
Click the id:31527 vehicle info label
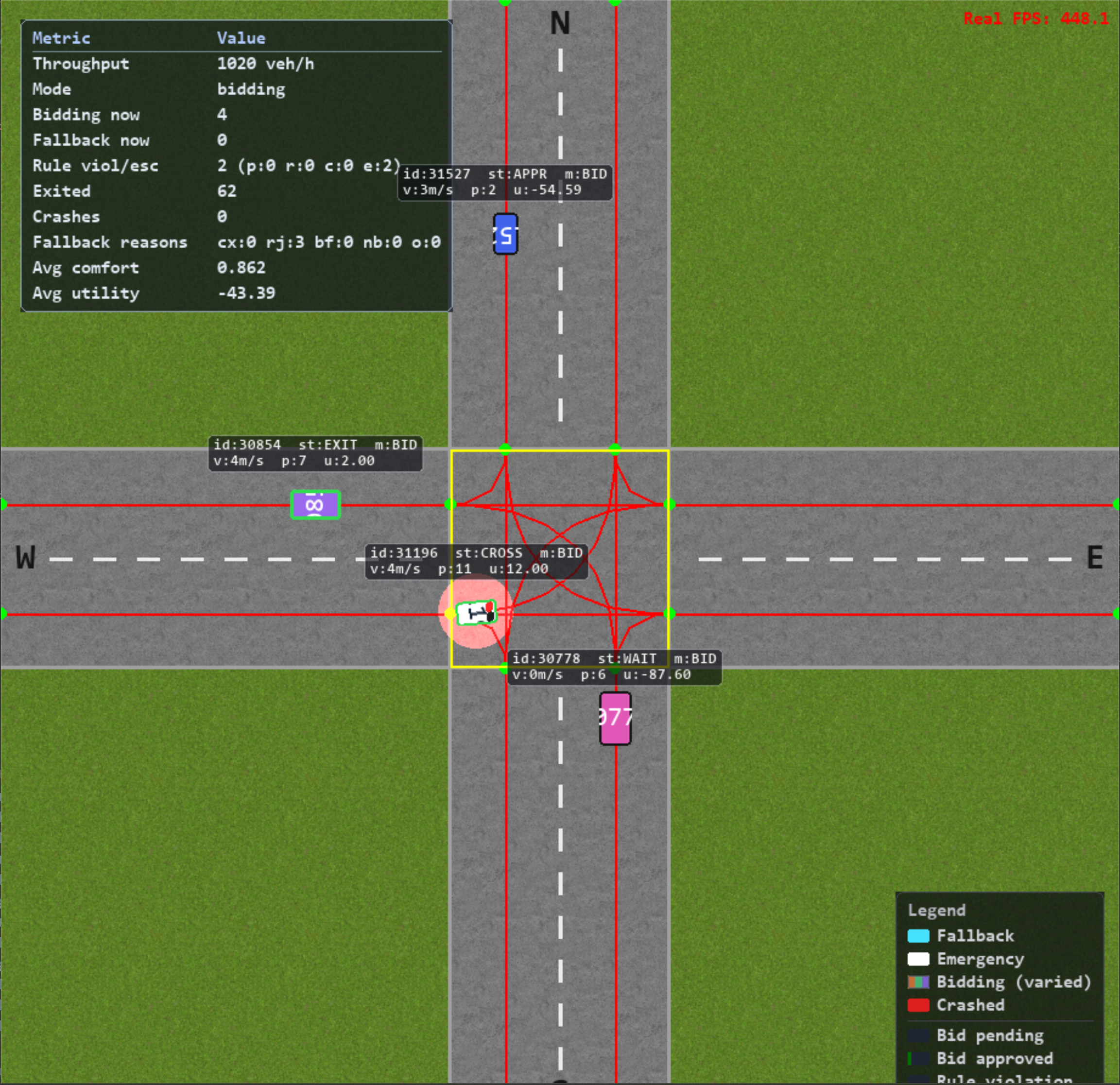[x=505, y=182]
